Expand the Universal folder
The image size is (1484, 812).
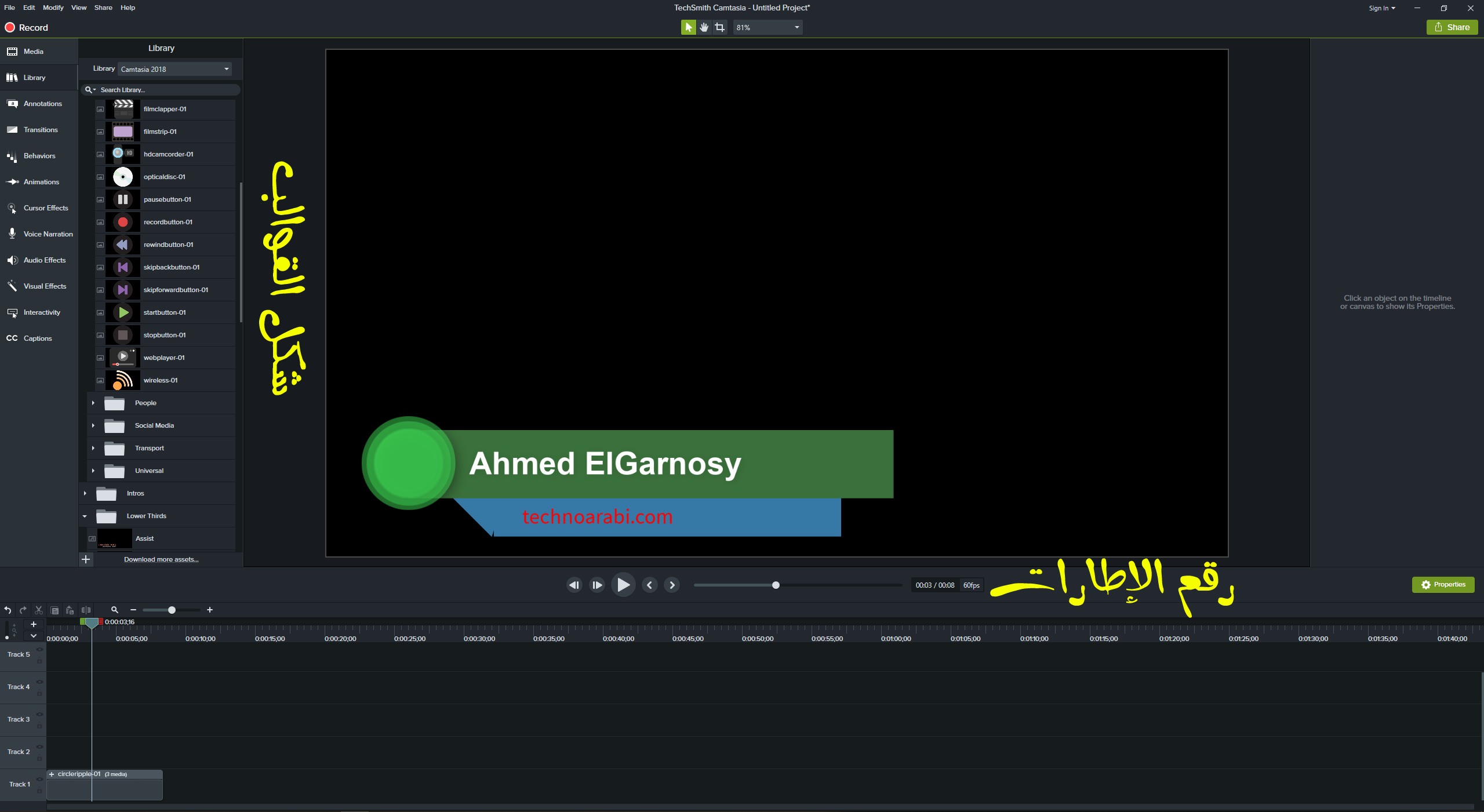[93, 471]
